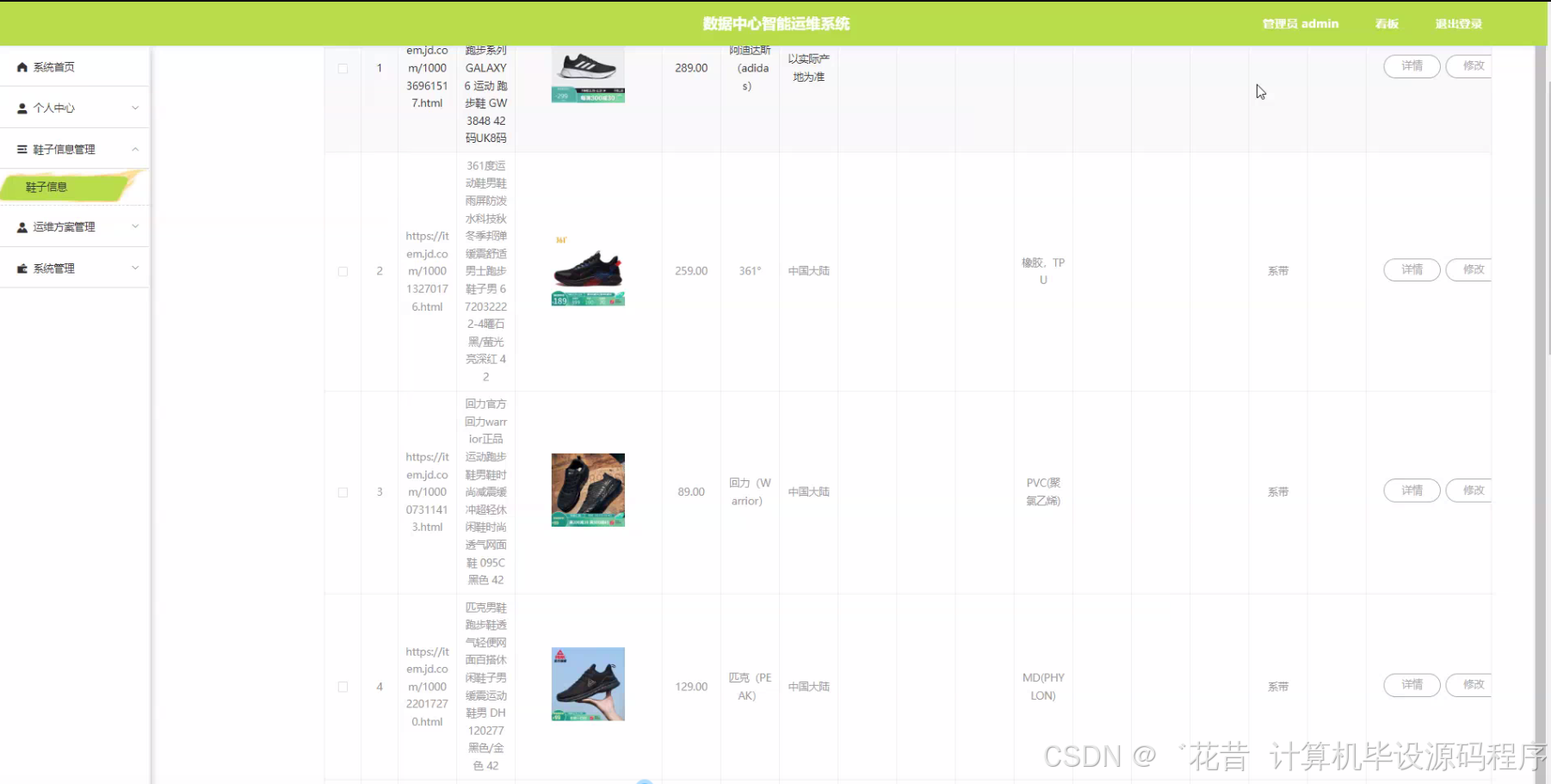The height and width of the screenshot is (784, 1551).
Task: Expand the 个人中心 menu chevron
Action: tap(135, 108)
